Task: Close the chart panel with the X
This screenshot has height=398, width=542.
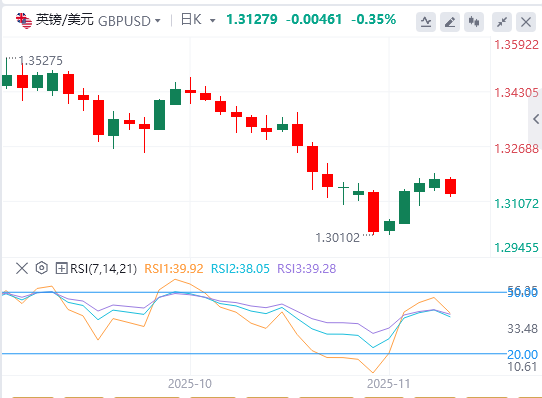Action: tap(526, 22)
